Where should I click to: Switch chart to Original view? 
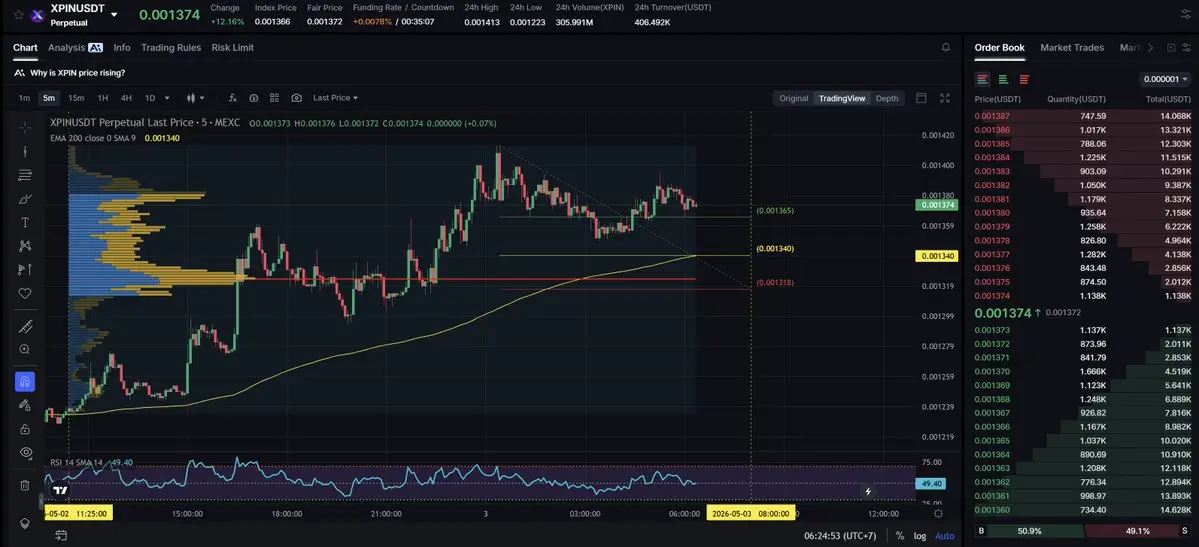tap(794, 98)
